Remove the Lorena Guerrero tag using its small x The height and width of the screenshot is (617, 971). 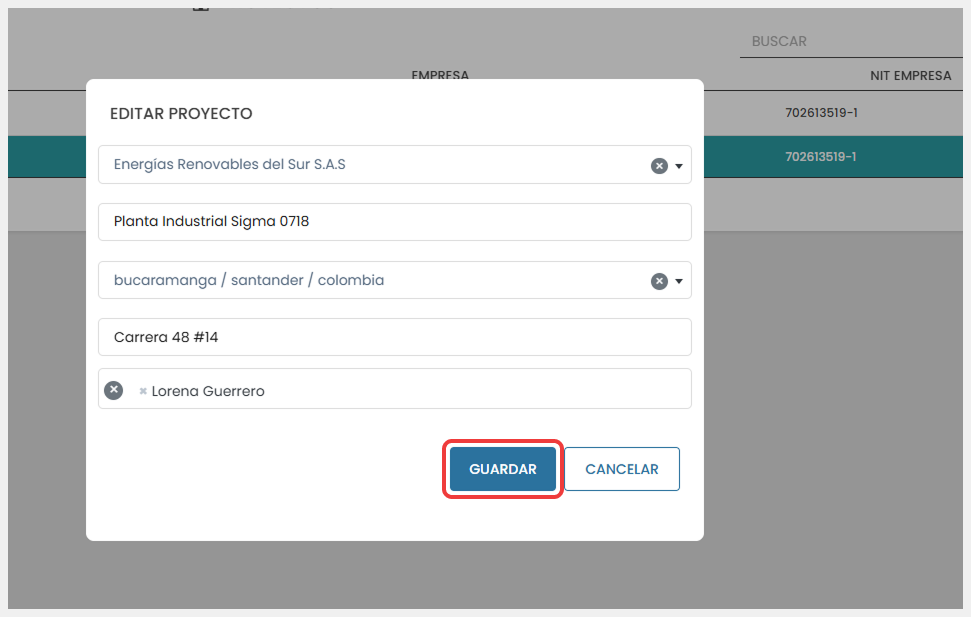143,391
